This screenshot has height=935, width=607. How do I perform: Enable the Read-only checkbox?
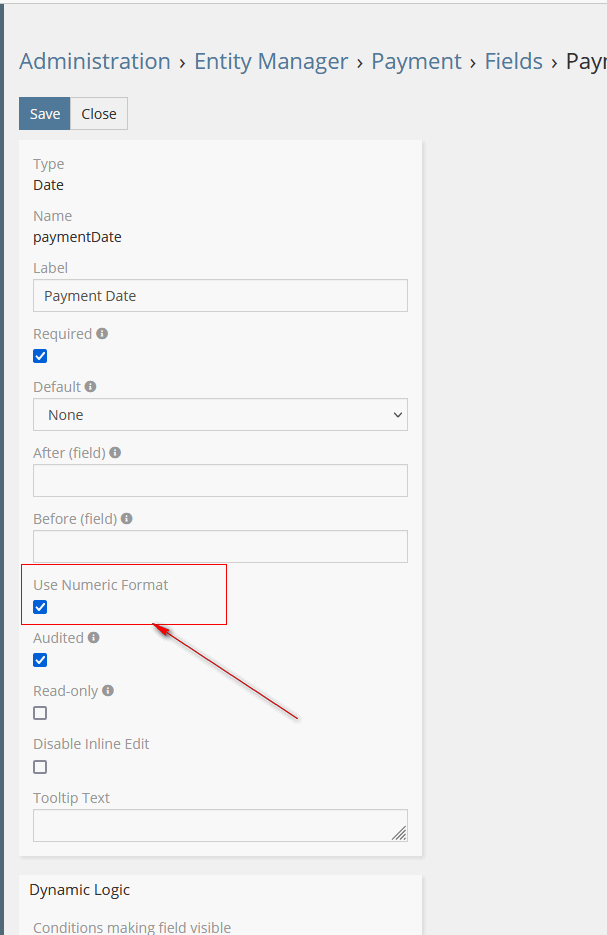pos(40,713)
